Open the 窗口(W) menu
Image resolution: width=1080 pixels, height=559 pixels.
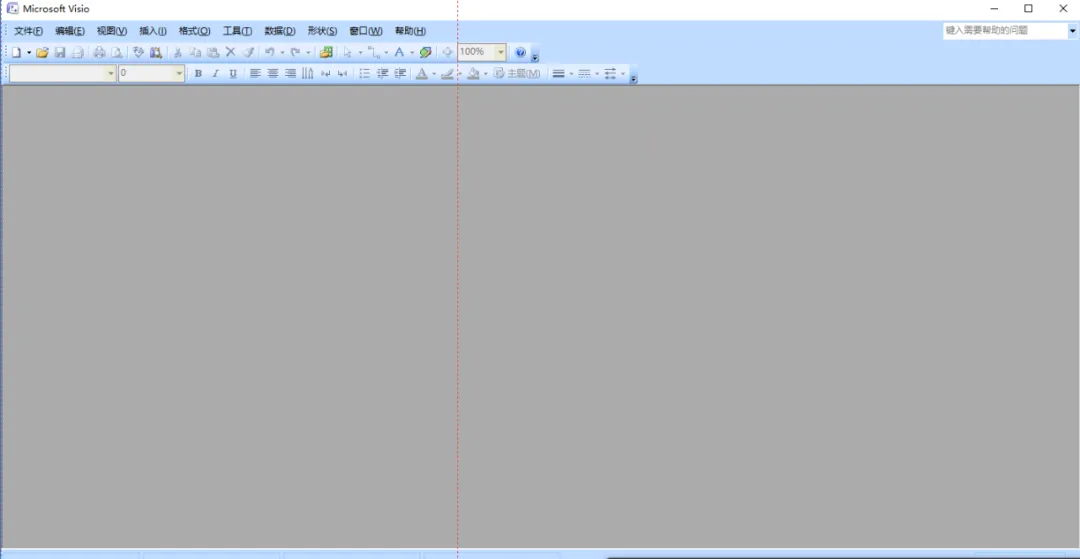click(x=366, y=31)
